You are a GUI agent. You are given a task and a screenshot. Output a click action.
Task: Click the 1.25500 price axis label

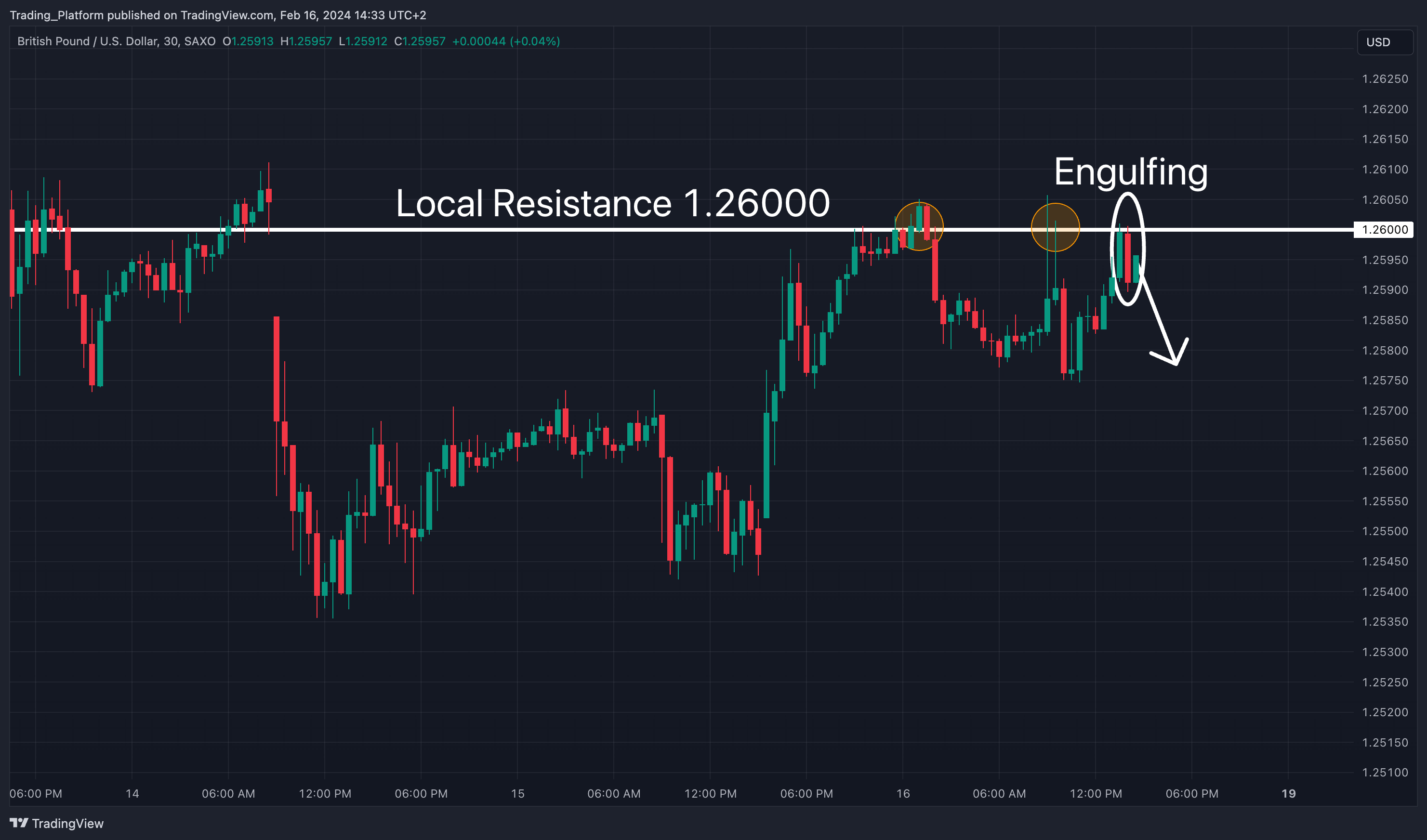tap(1385, 531)
